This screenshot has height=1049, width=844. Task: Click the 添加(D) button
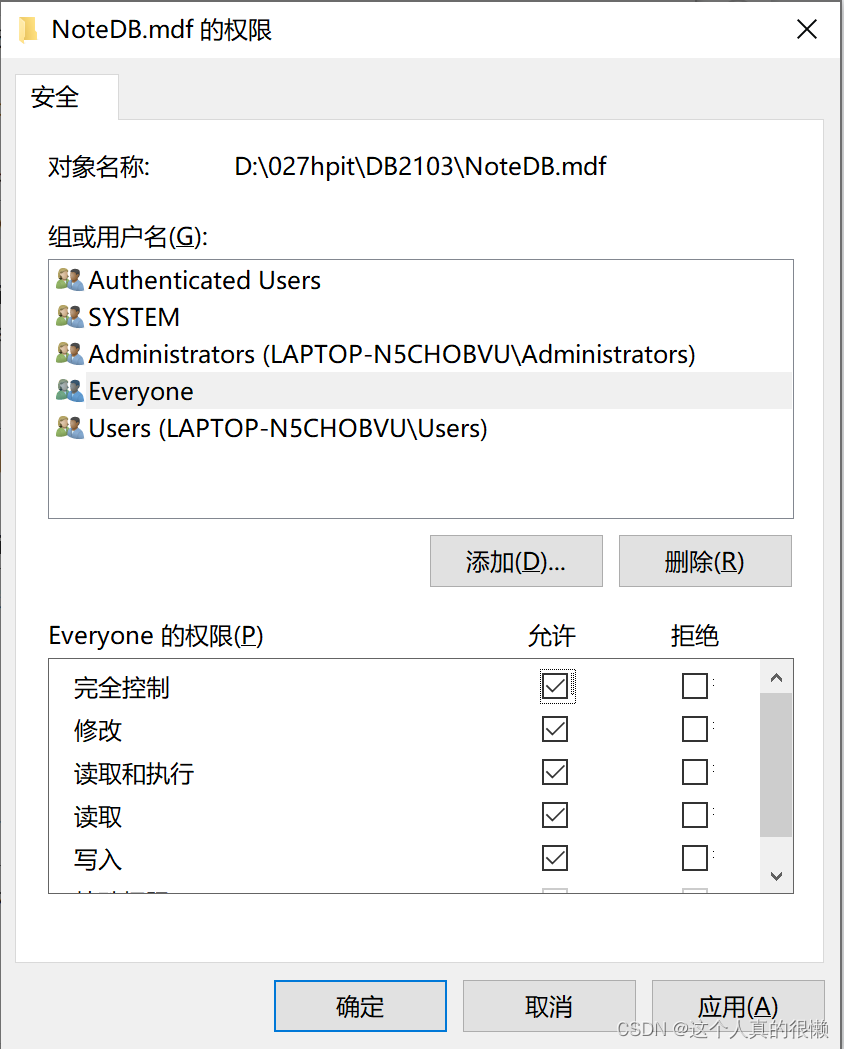(x=516, y=561)
